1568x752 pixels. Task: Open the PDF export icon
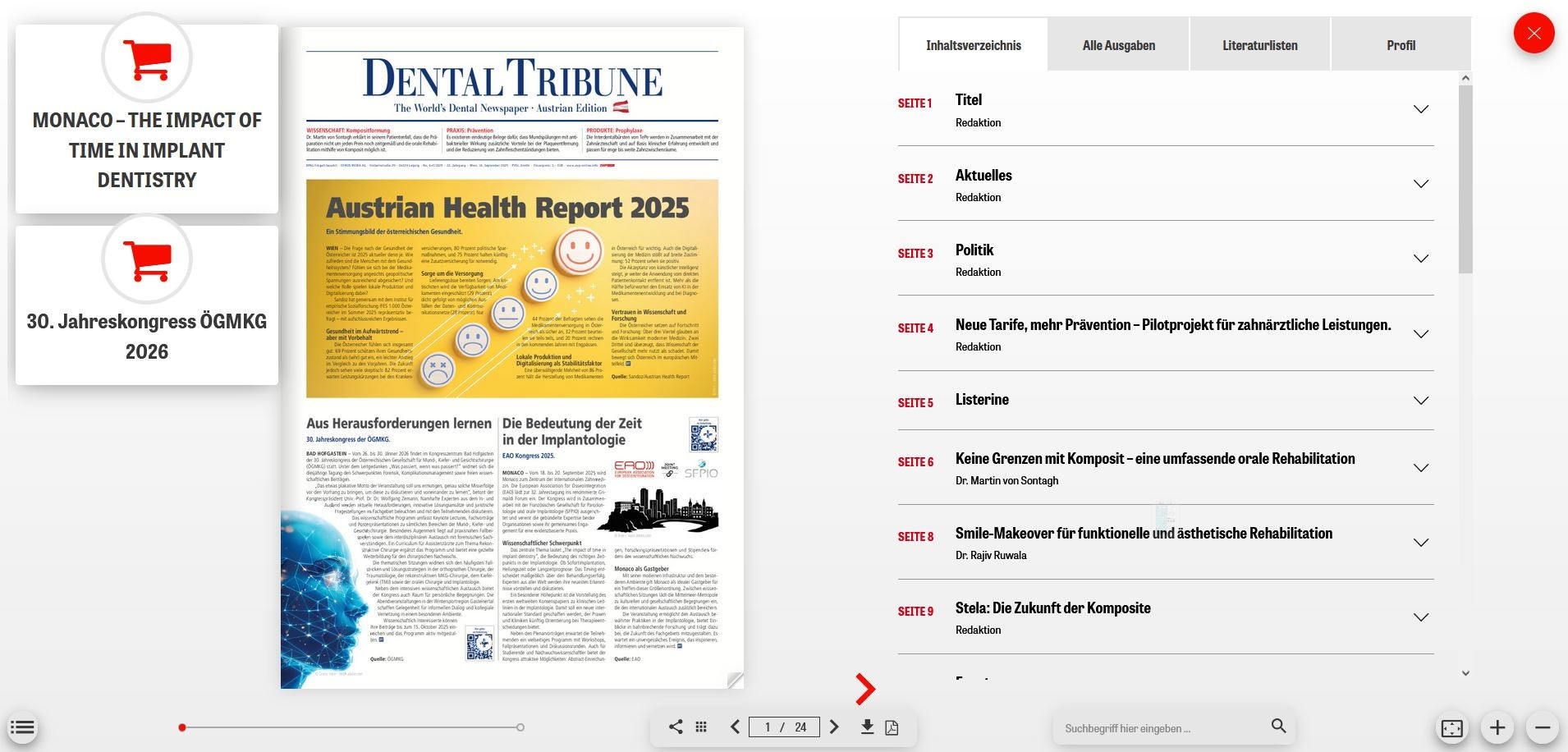click(x=892, y=727)
